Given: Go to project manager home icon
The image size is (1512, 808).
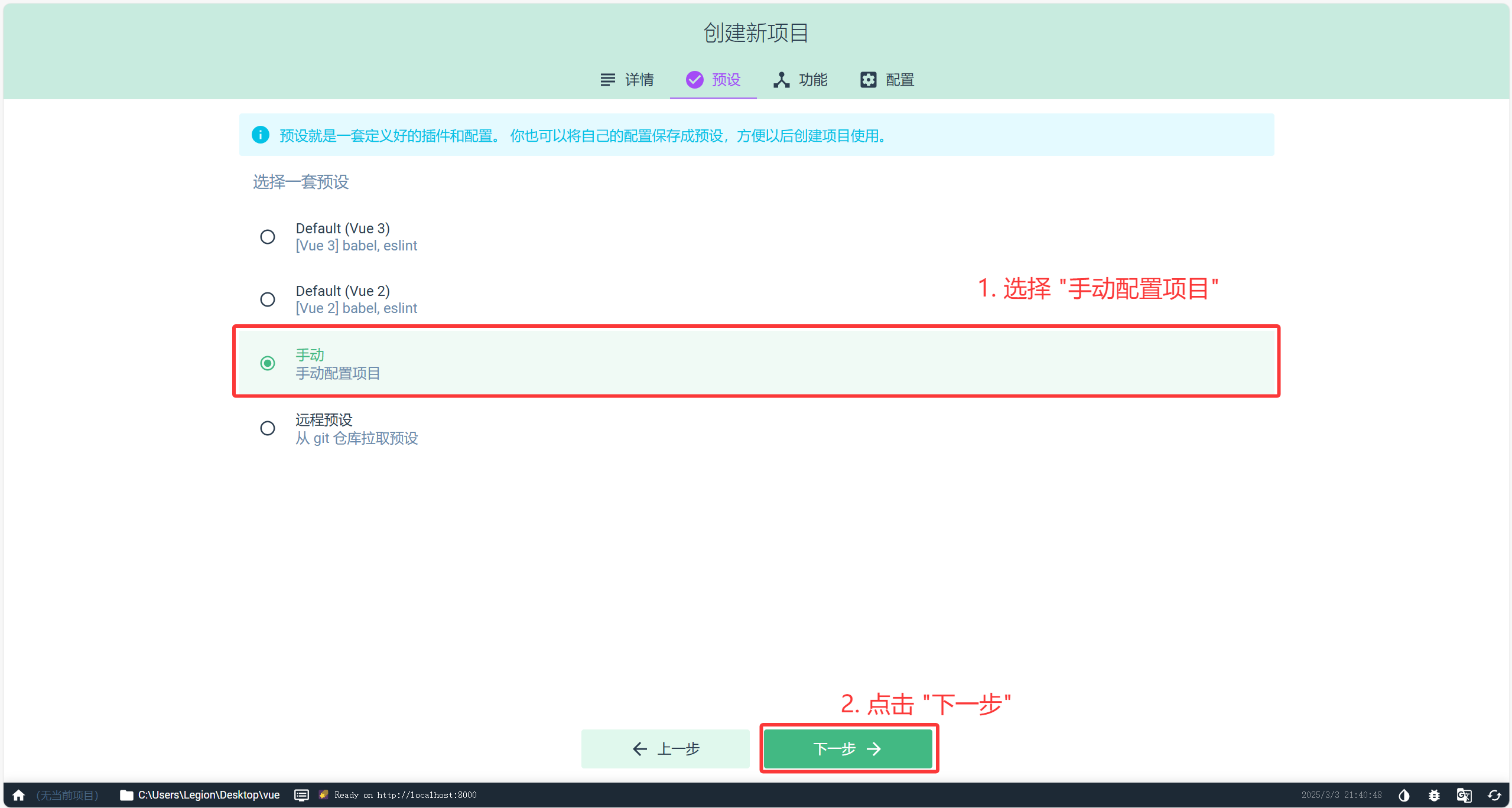Looking at the screenshot, I should (18, 795).
